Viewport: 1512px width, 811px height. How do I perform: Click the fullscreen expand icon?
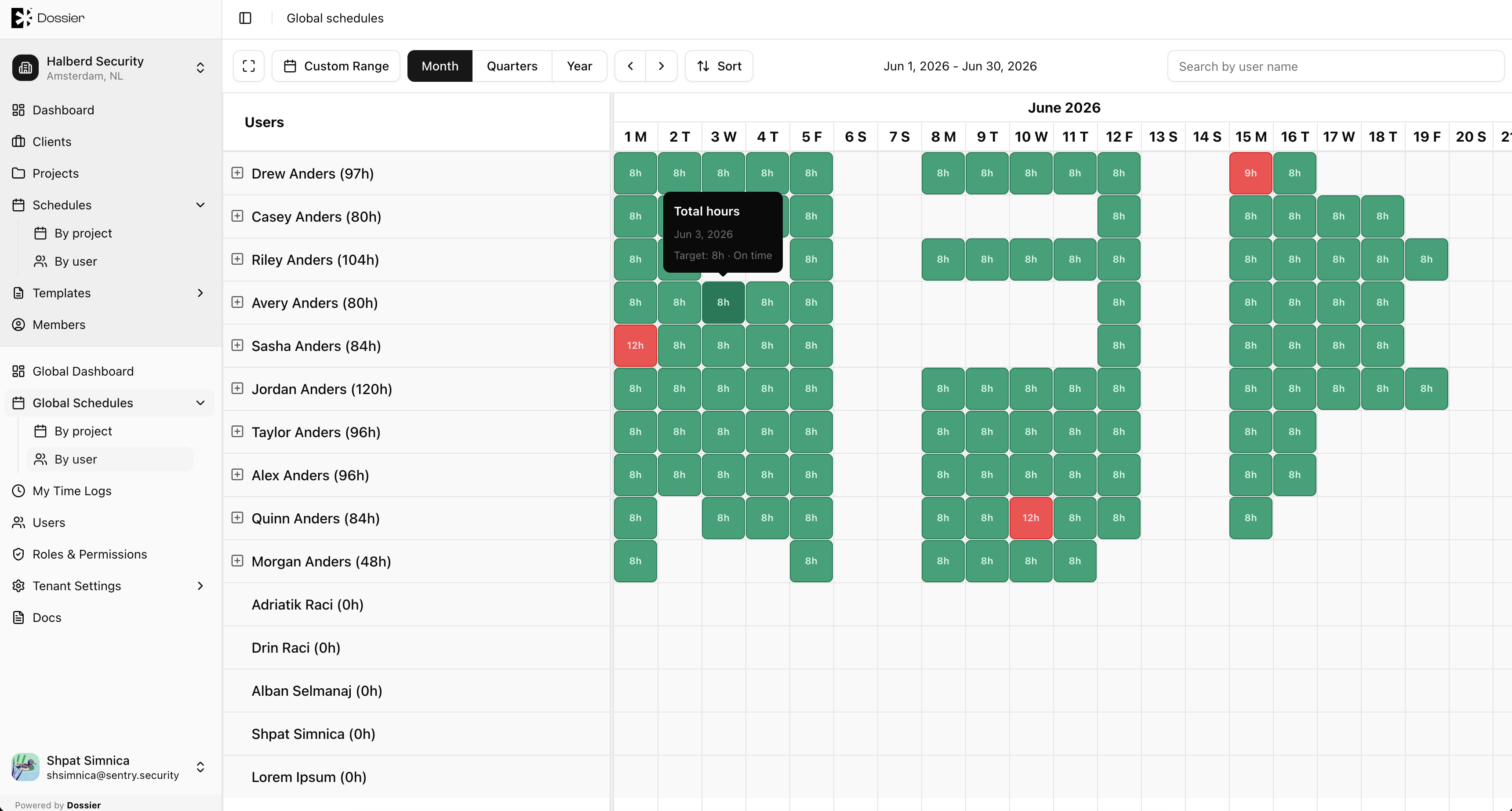pos(249,66)
